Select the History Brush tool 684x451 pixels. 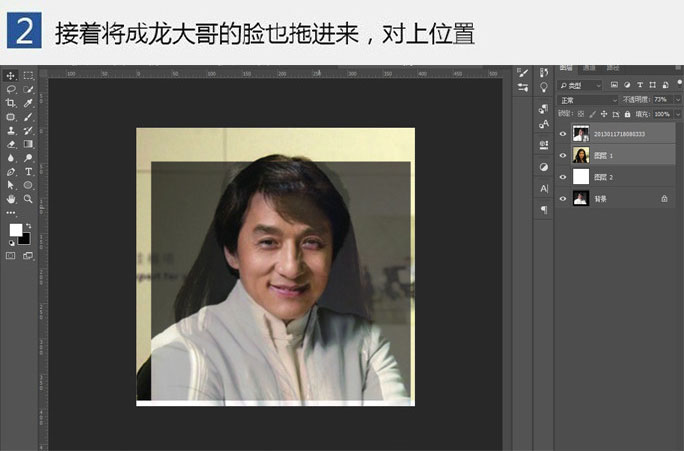tap(28, 130)
